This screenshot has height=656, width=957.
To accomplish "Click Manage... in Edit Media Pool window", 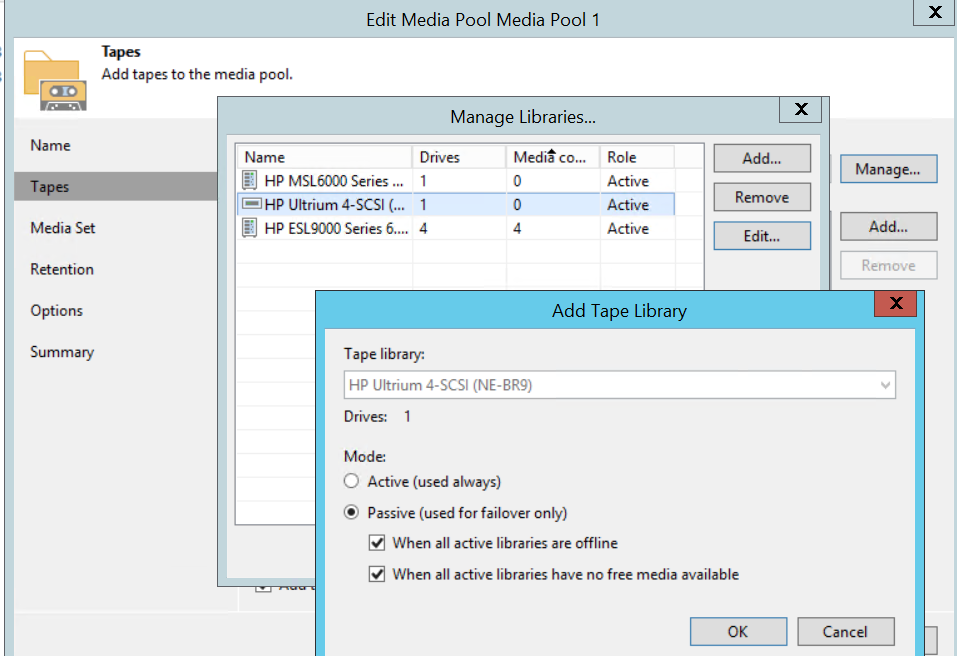I will tap(888, 169).
